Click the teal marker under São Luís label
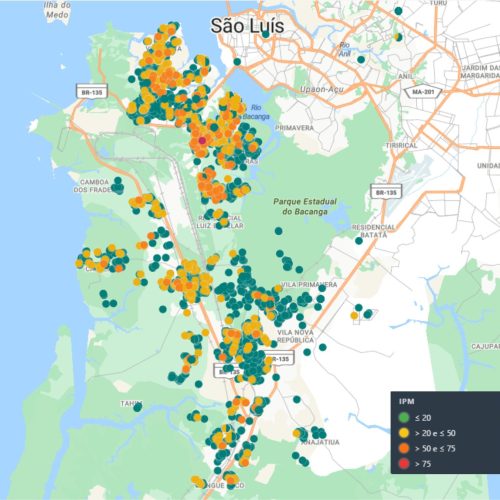The width and height of the screenshot is (500, 500). [265, 34]
